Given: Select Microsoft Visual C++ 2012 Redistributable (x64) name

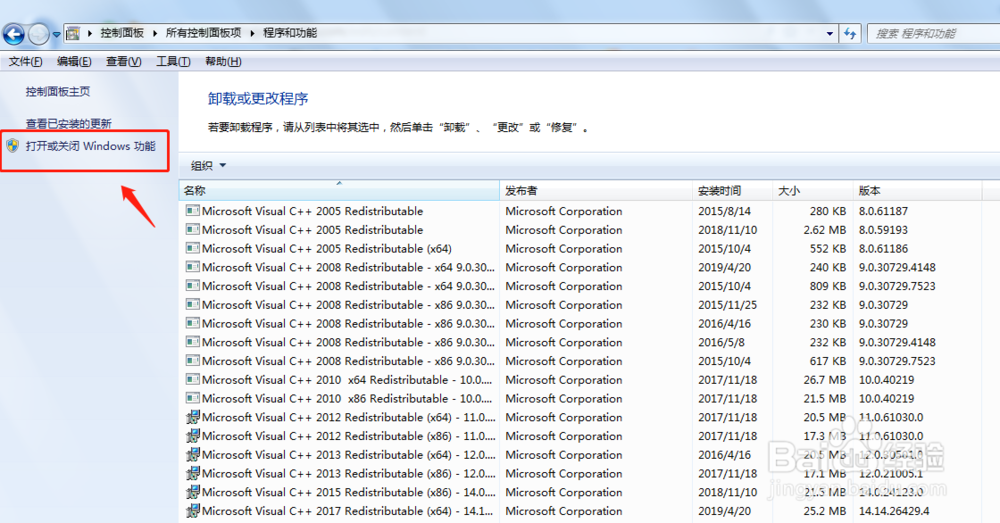Looking at the screenshot, I should (348, 418).
